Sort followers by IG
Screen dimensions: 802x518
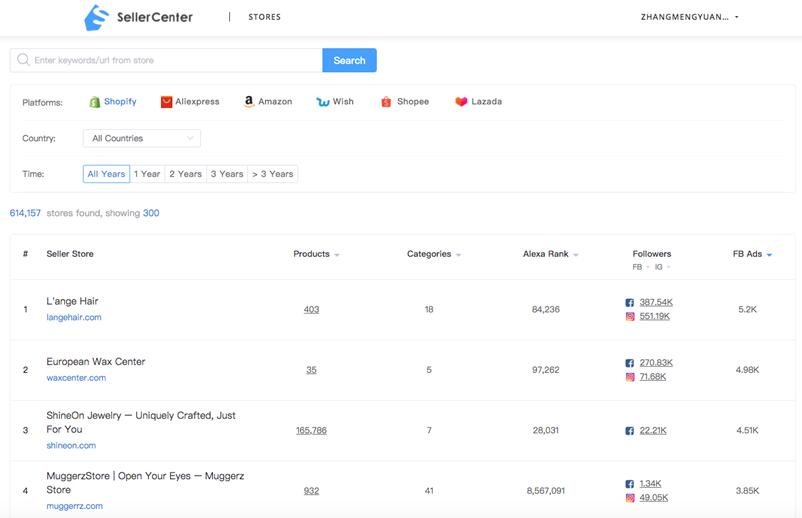[662, 267]
